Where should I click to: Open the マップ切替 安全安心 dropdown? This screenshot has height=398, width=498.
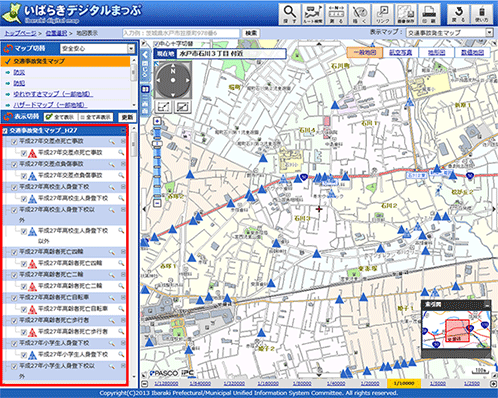[x=97, y=49]
